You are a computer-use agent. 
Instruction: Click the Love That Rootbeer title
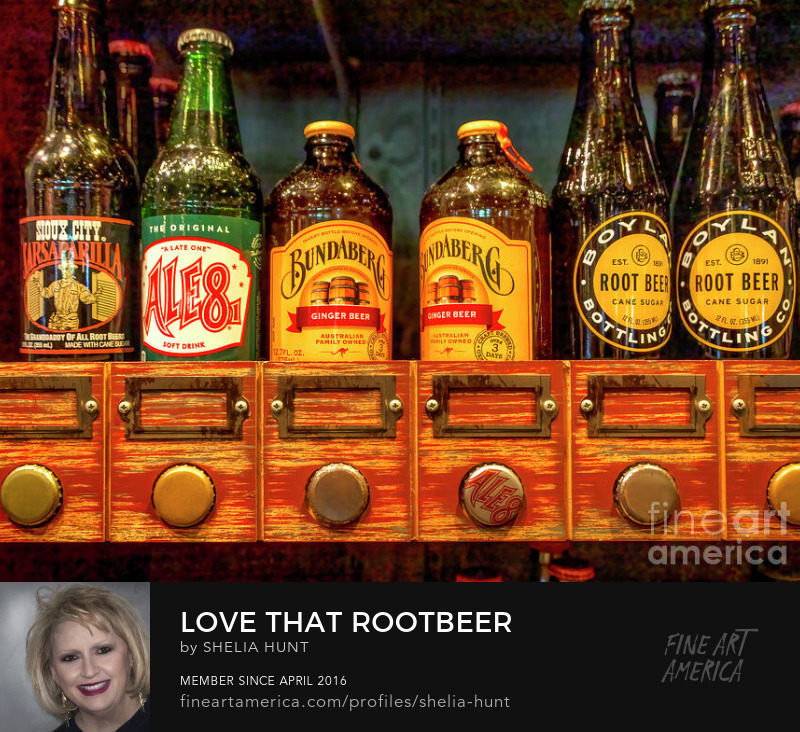pyautogui.click(x=345, y=621)
